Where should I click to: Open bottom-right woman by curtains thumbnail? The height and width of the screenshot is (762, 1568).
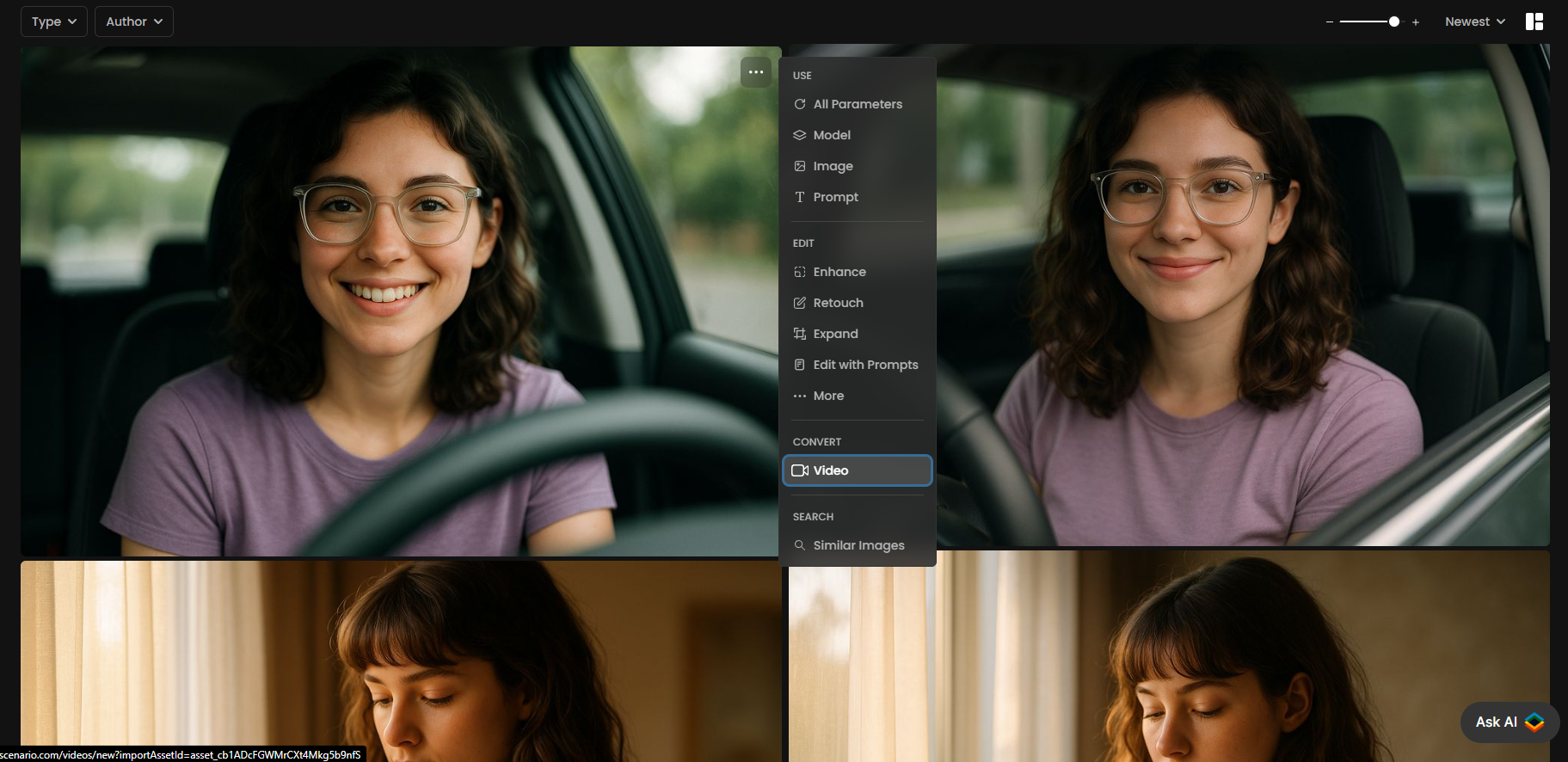[1169, 656]
